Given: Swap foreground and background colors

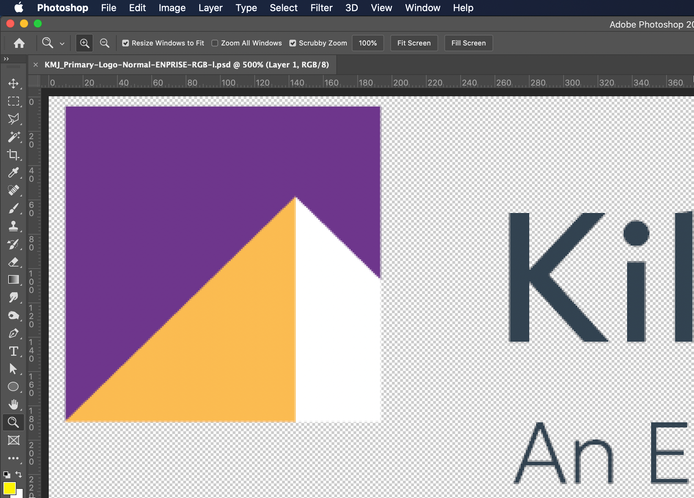Looking at the screenshot, I should click(x=19, y=474).
